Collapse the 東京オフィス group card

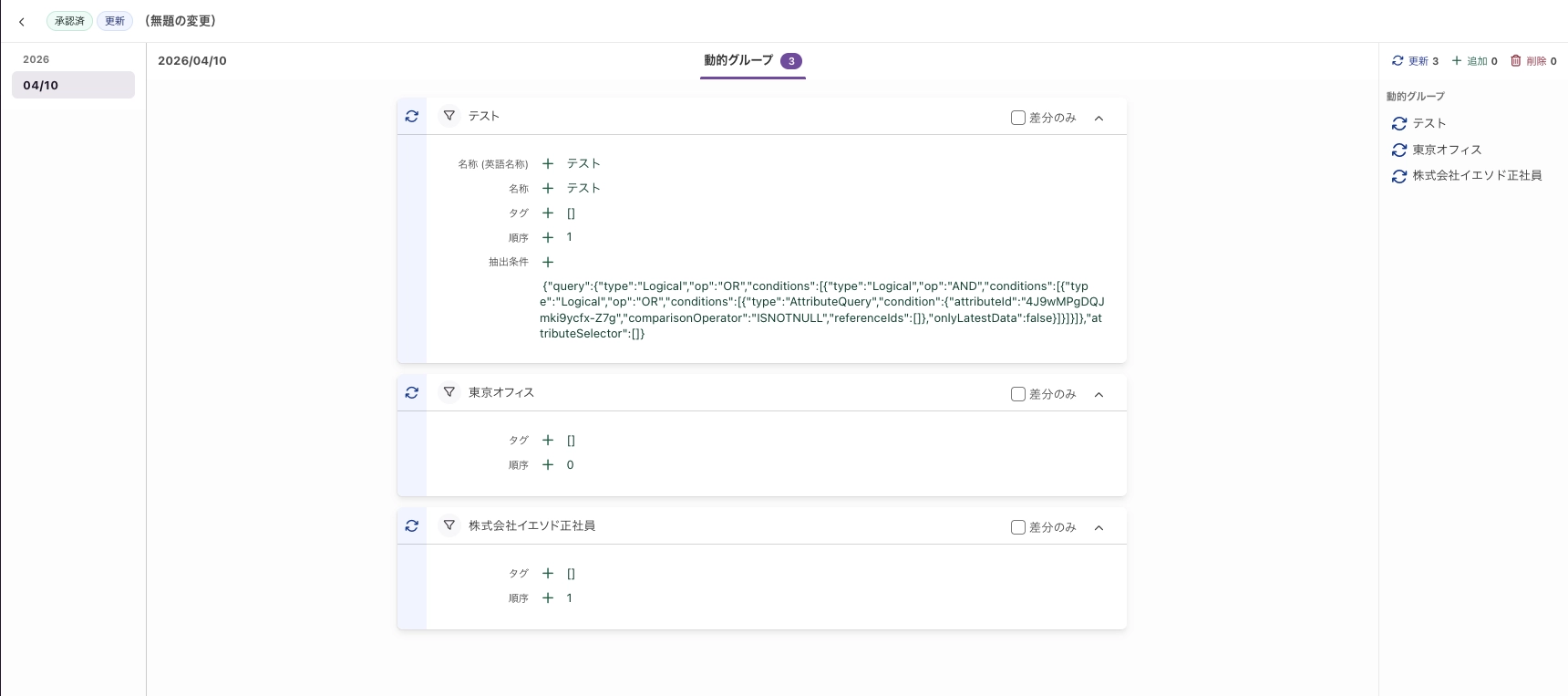tap(1099, 394)
